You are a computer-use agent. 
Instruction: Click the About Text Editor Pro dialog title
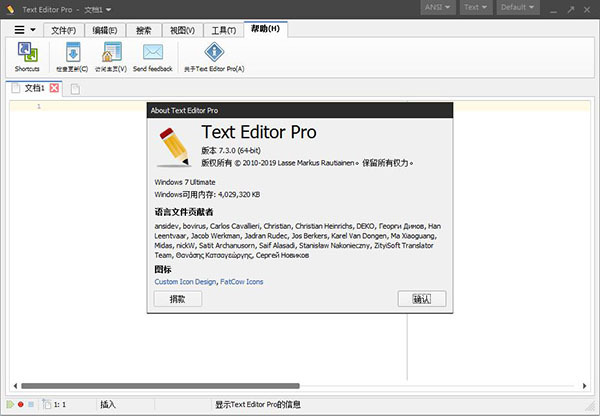pos(184,111)
